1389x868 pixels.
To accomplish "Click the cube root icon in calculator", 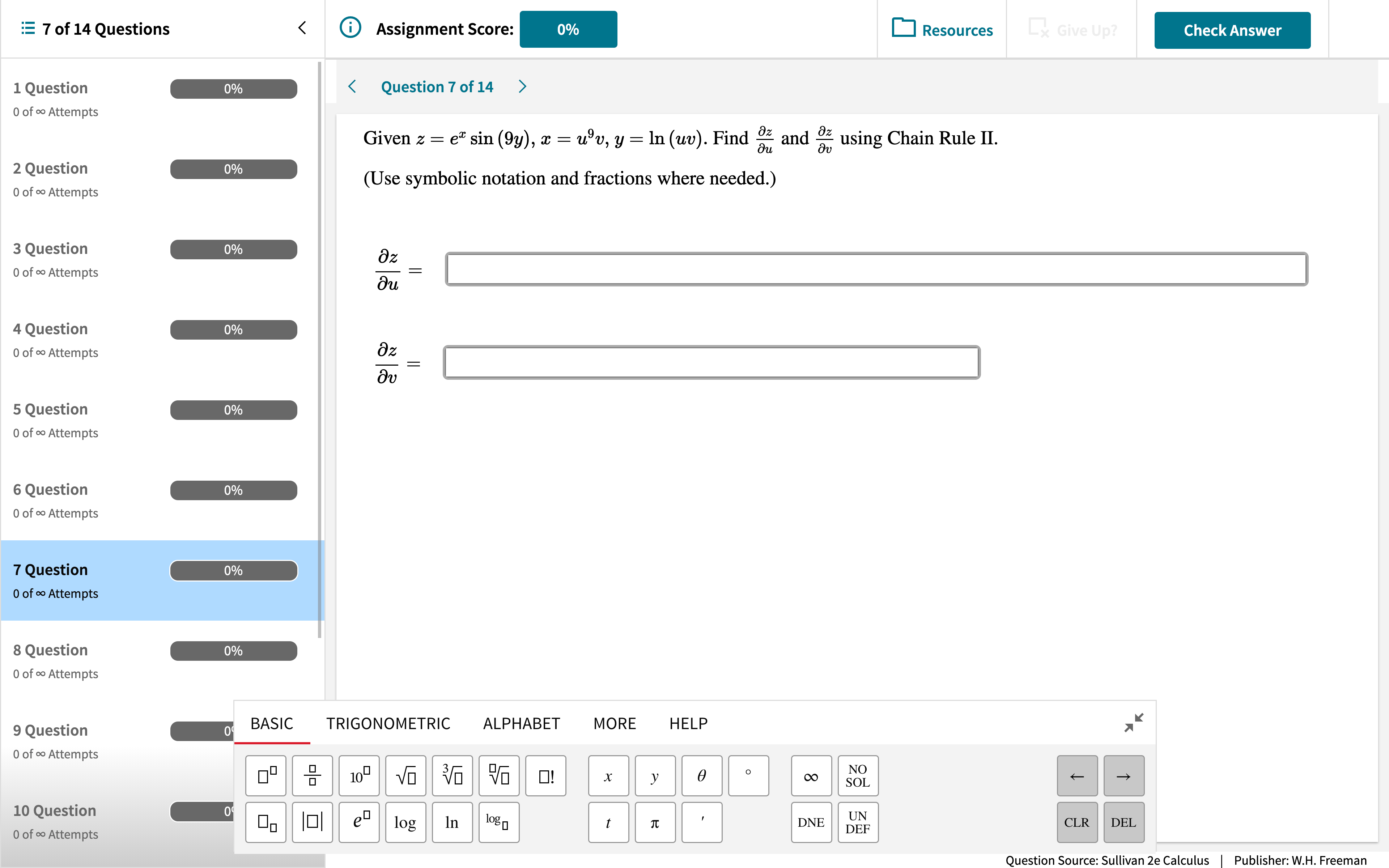I will 451,775.
